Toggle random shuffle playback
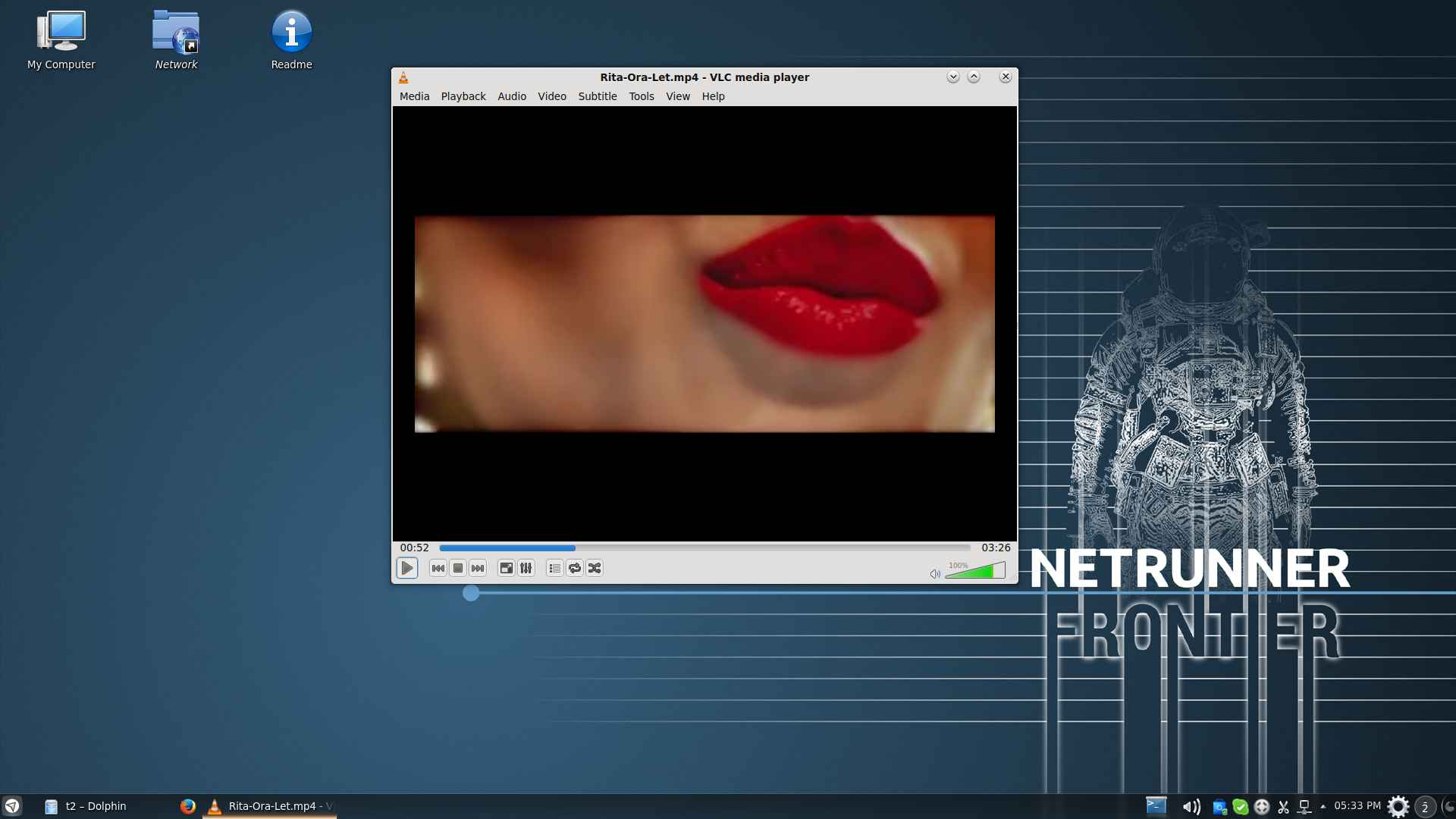Screen dimensions: 1456x819 [x=595, y=568]
